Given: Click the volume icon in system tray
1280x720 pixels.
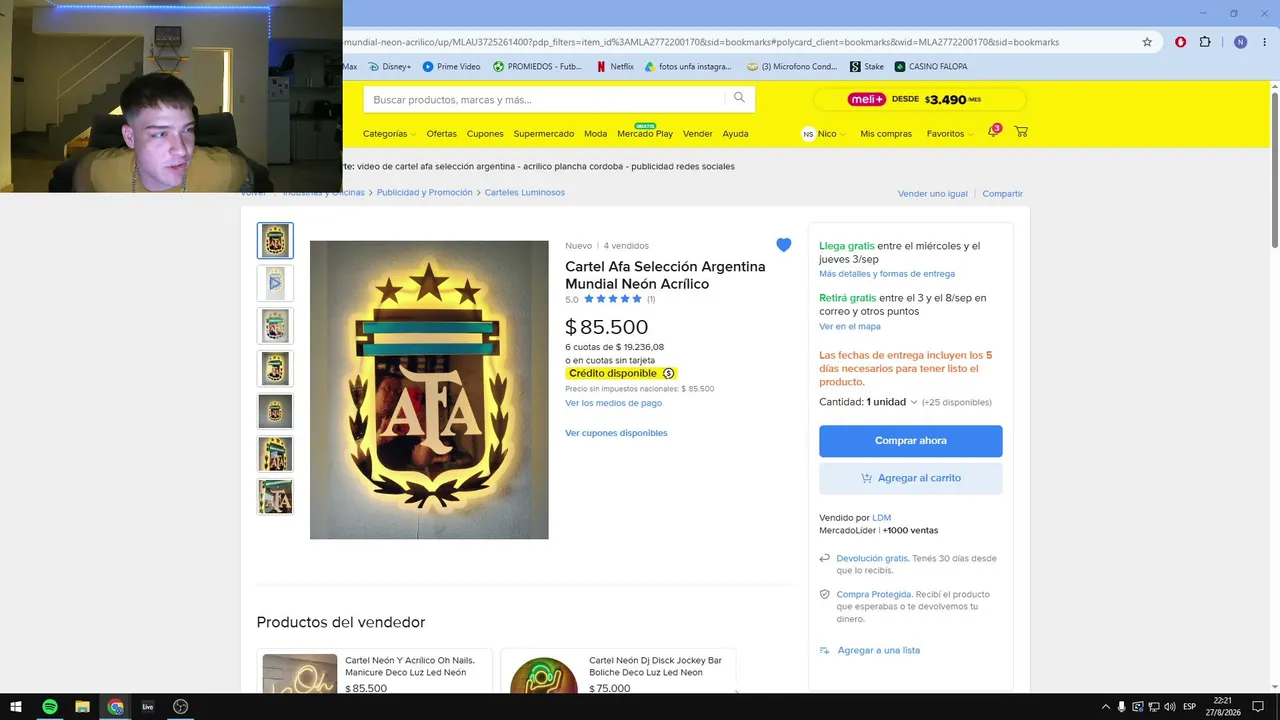Looking at the screenshot, I should 1170,707.
